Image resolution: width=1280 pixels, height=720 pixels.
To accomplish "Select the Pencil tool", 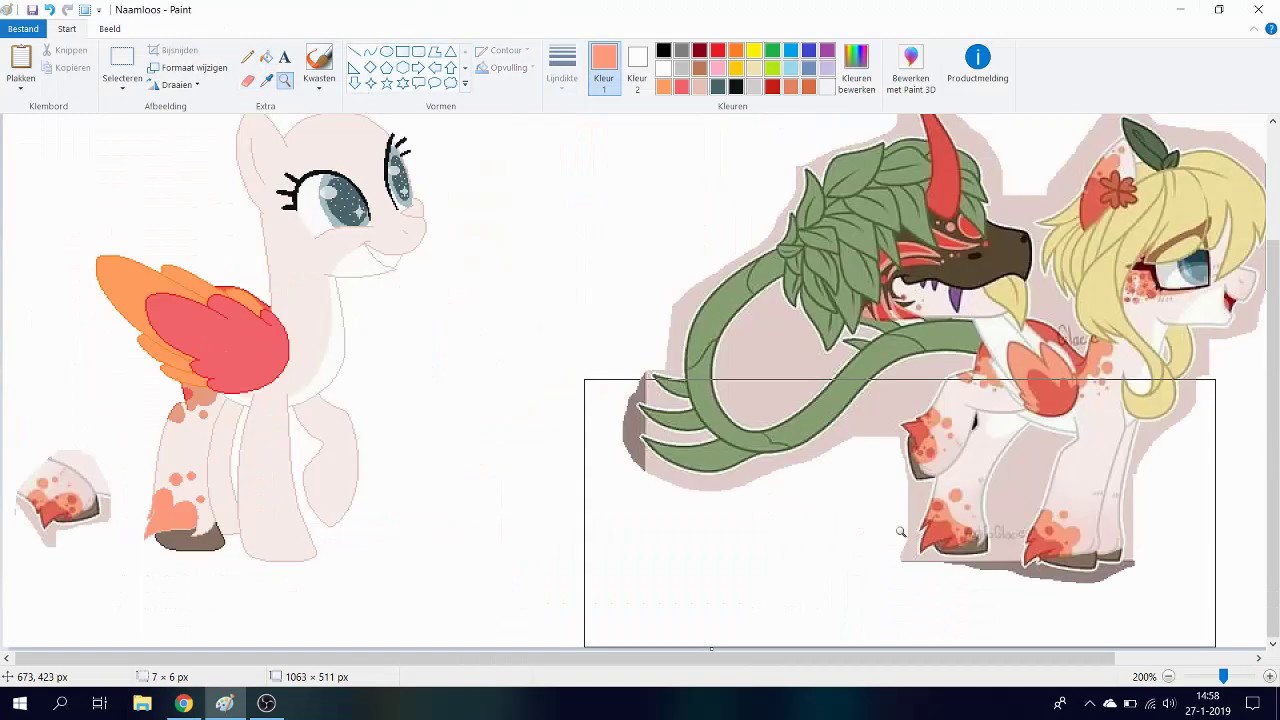I will pos(248,57).
